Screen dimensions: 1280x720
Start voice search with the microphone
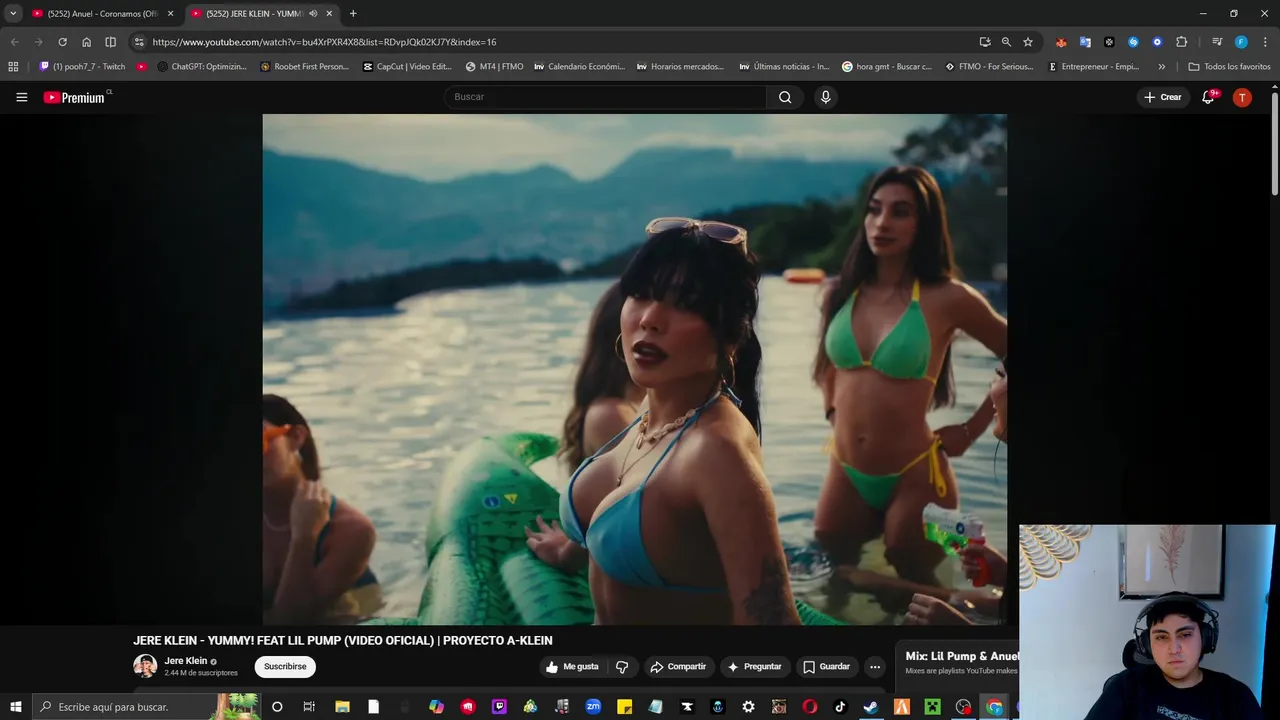click(x=825, y=97)
